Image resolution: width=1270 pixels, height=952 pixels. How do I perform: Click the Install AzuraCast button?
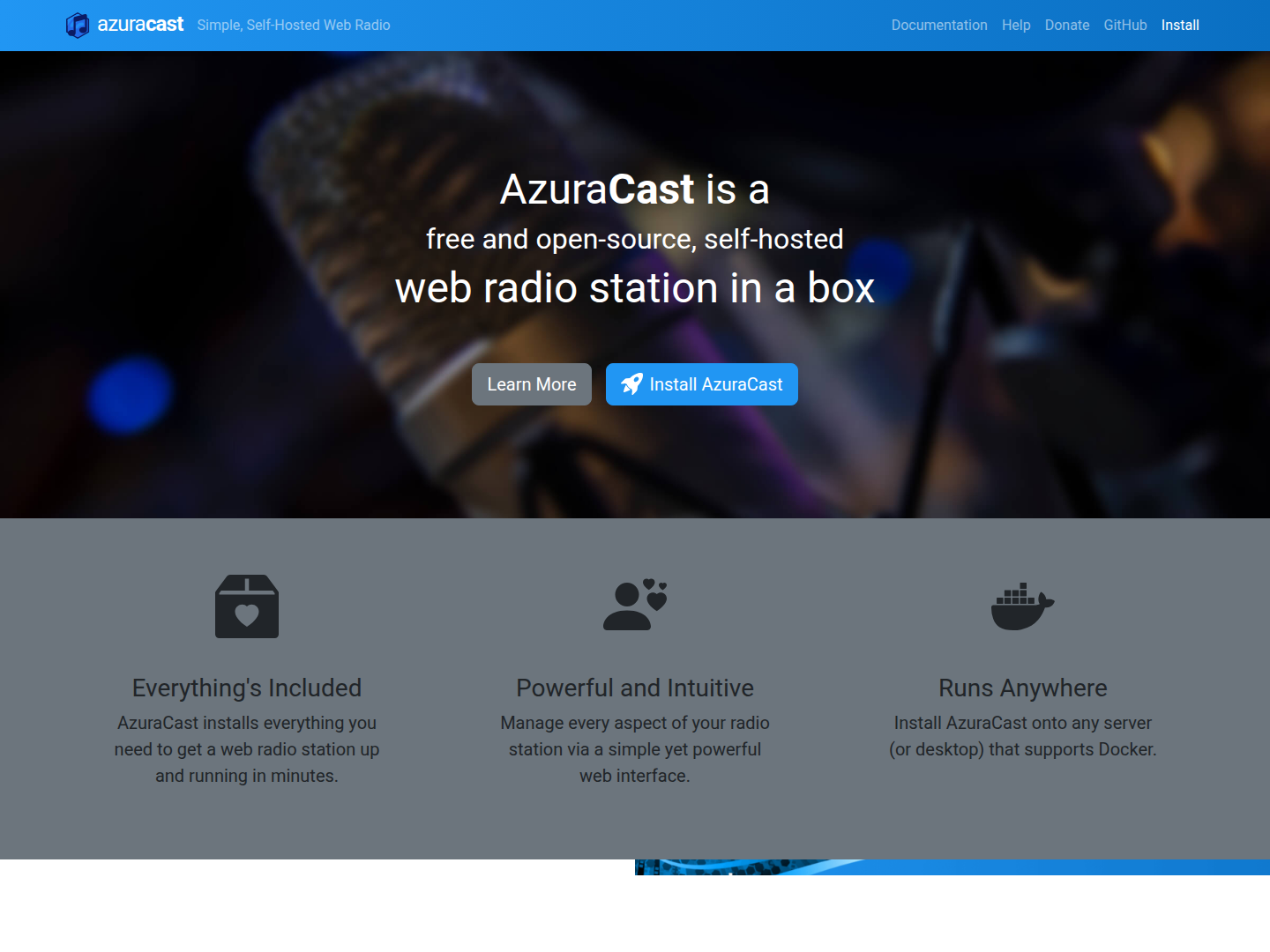(x=702, y=384)
